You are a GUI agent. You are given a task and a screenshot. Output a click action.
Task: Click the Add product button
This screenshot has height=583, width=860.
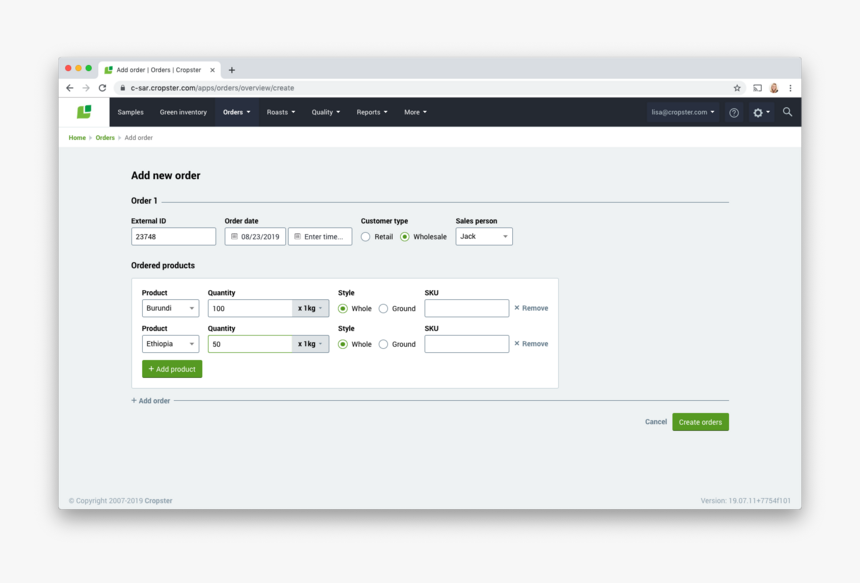click(172, 369)
